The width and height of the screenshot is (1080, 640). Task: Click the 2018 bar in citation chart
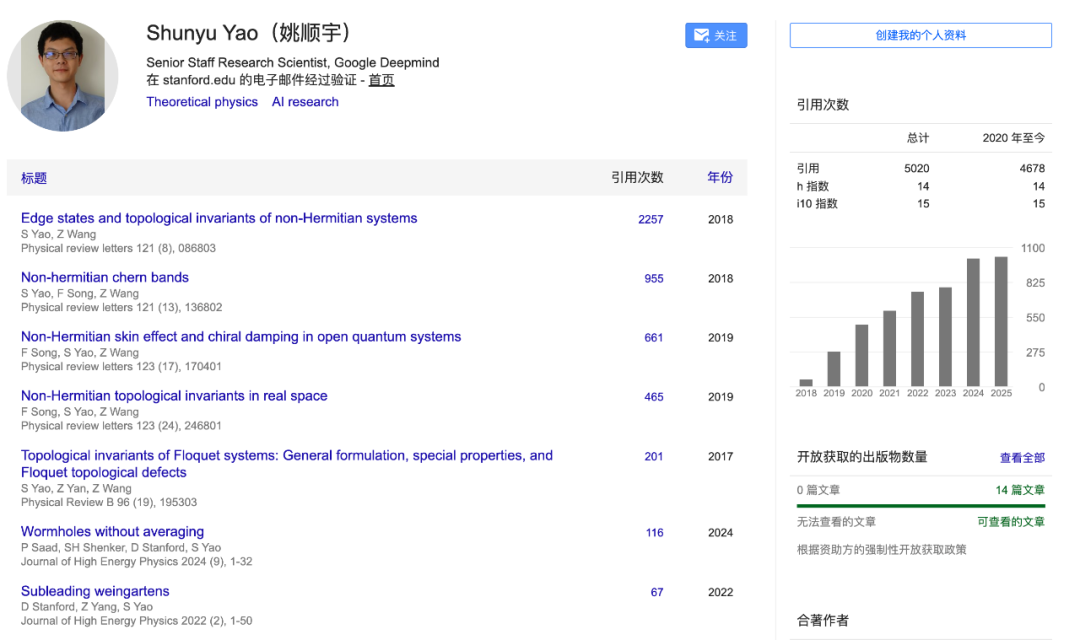pos(806,383)
